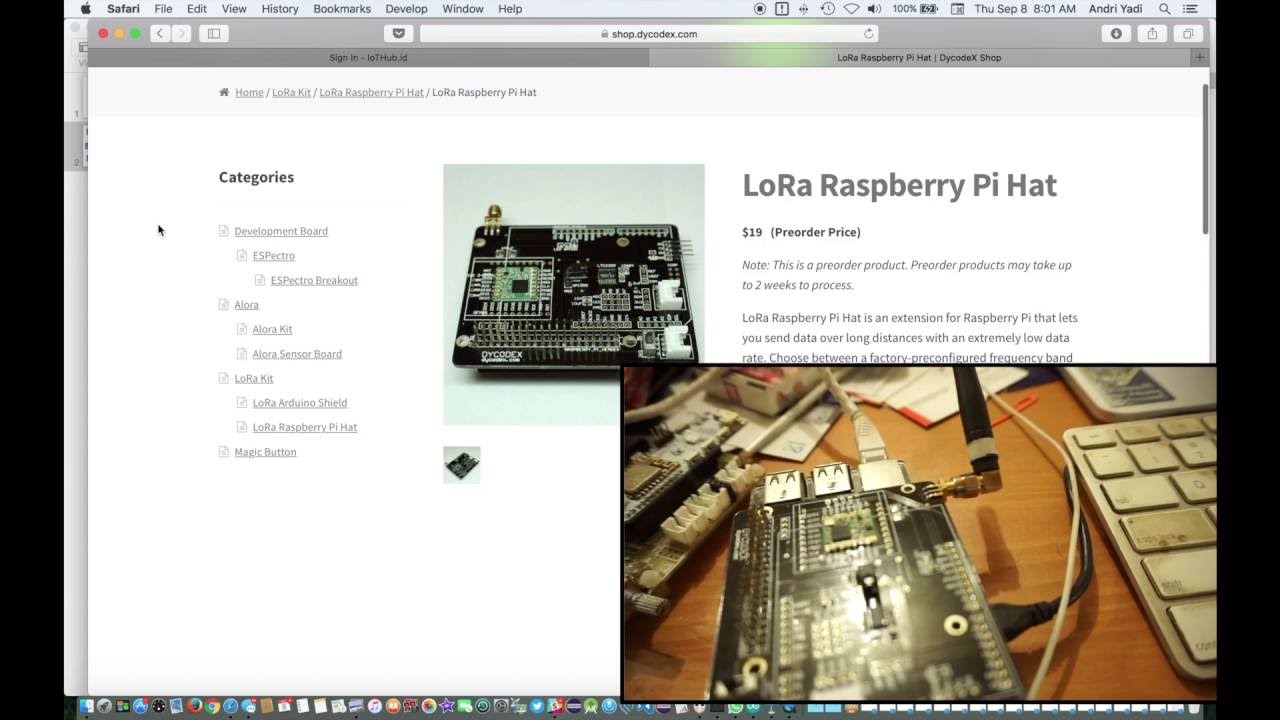Go forward with Safari's forward arrow
Viewport: 1280px width, 720px height.
point(181,33)
